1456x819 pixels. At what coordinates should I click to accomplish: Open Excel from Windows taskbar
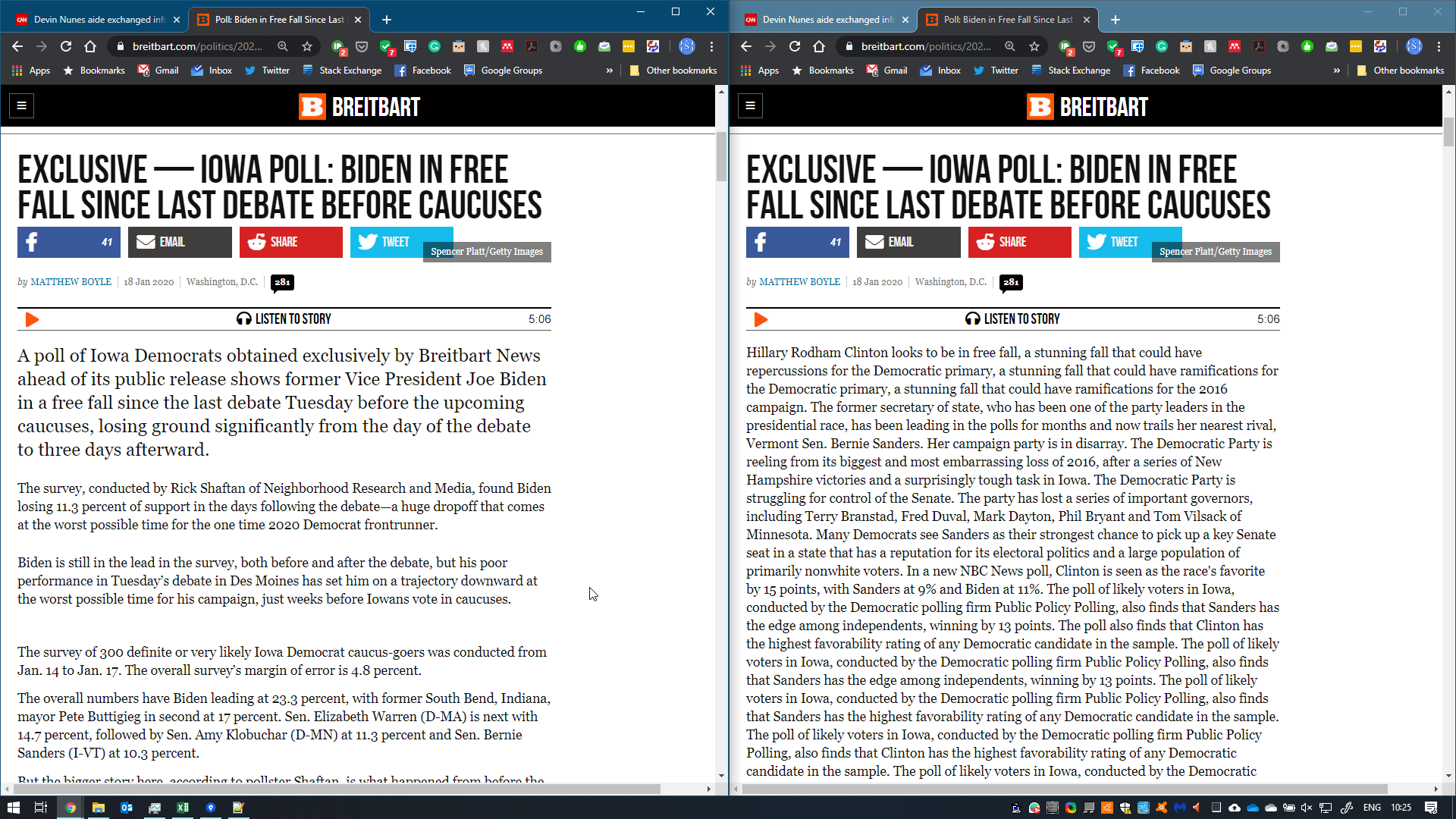click(x=183, y=808)
